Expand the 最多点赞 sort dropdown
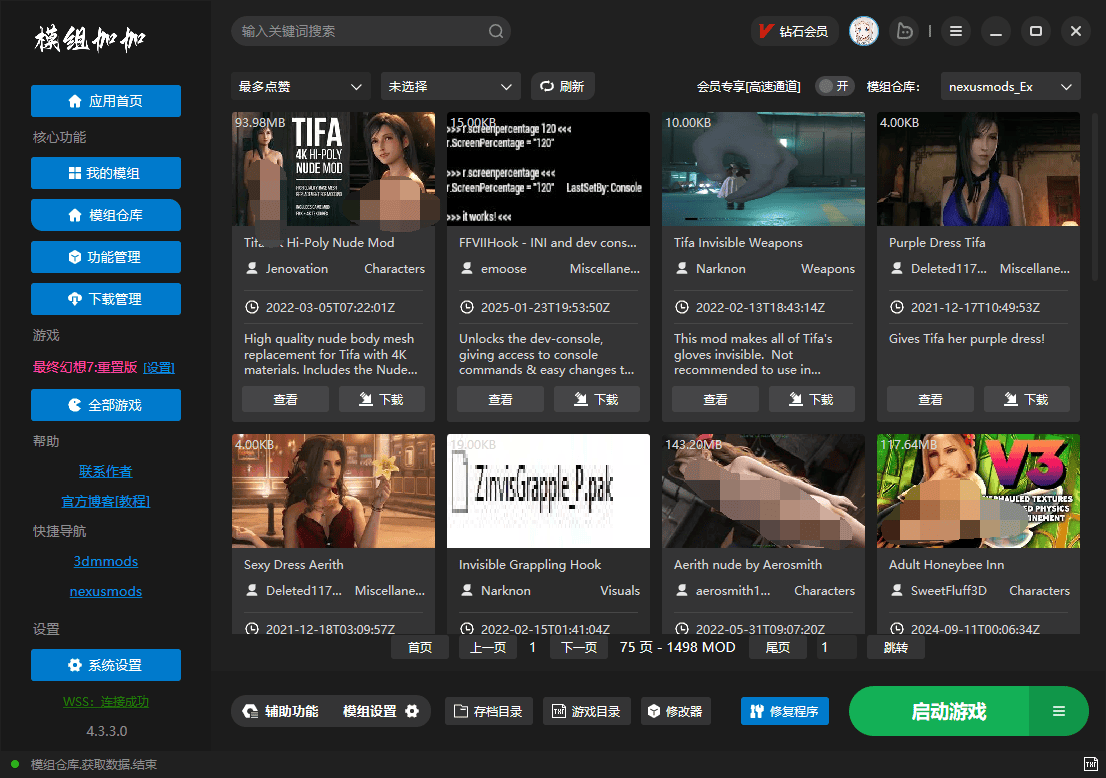The image size is (1106, 778). pos(300,86)
